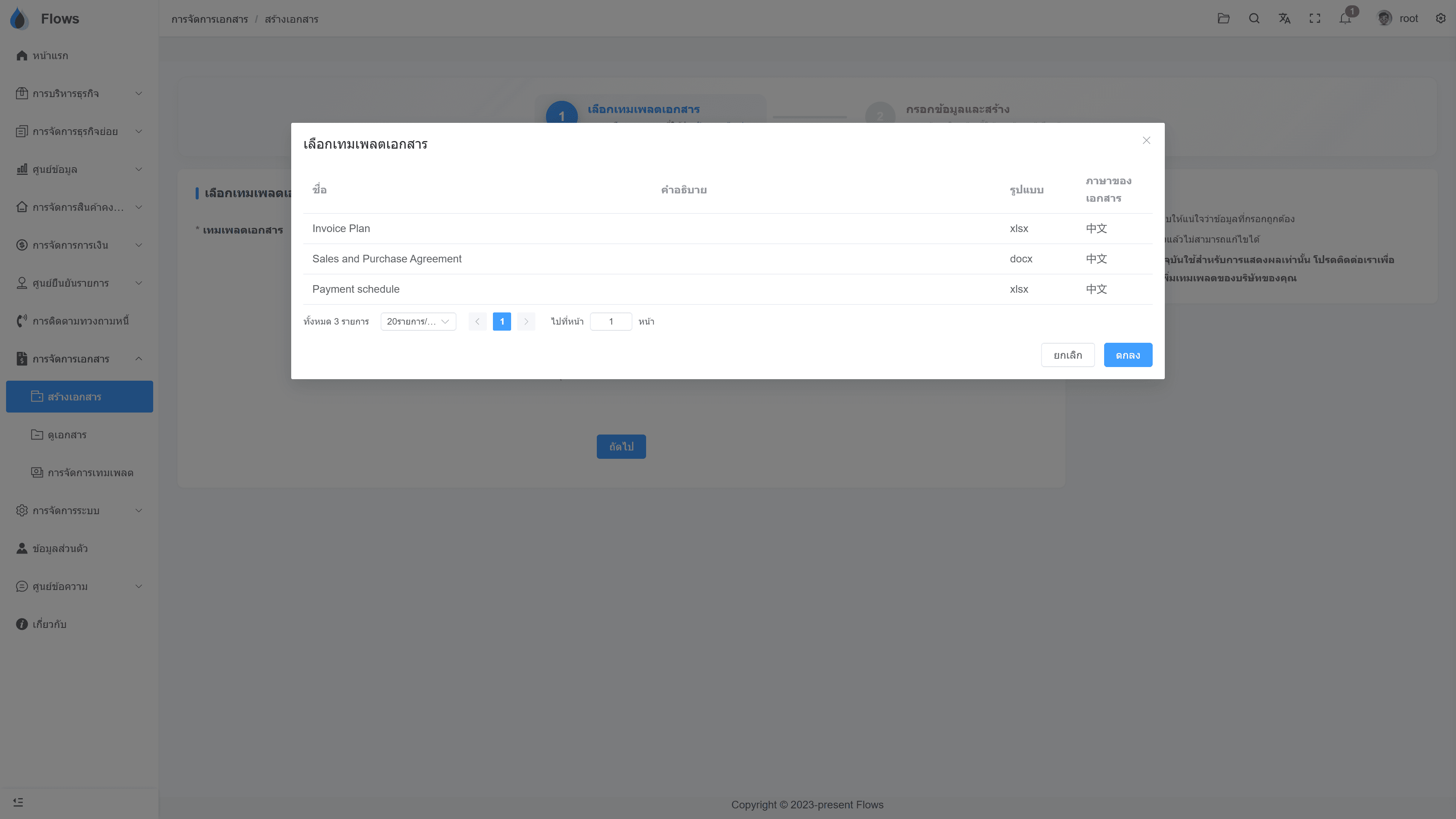Open the notifications bell
This screenshot has width=1456, height=819.
pyautogui.click(x=1345, y=19)
